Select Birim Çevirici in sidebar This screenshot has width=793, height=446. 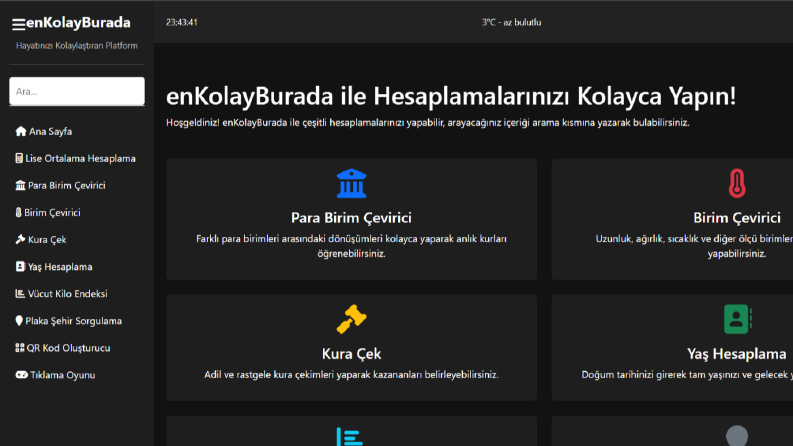[48, 212]
